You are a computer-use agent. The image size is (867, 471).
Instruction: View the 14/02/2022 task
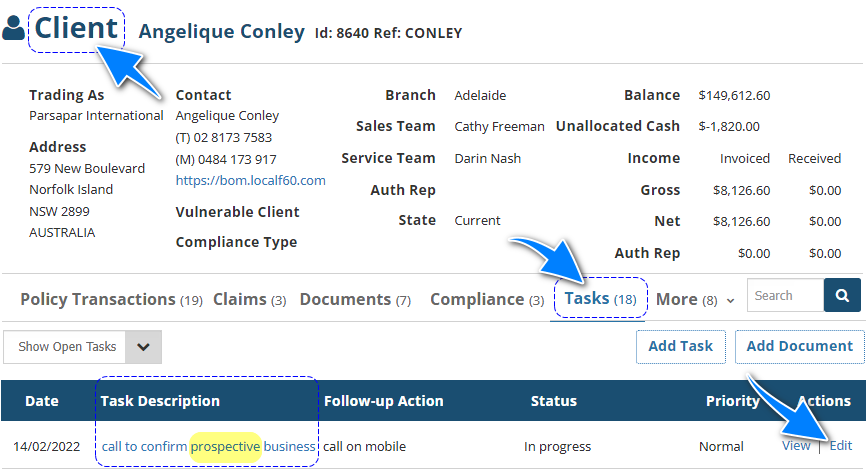click(x=796, y=446)
